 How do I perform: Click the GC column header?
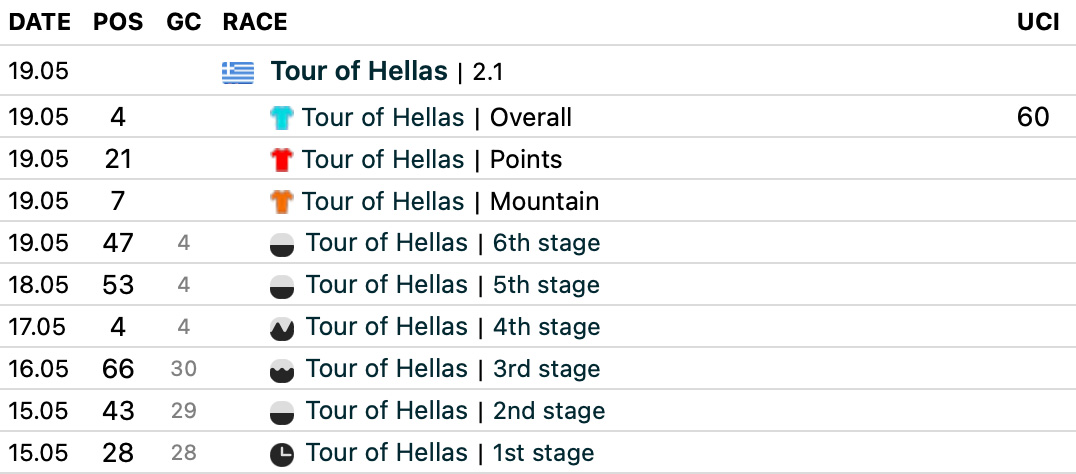click(x=184, y=22)
